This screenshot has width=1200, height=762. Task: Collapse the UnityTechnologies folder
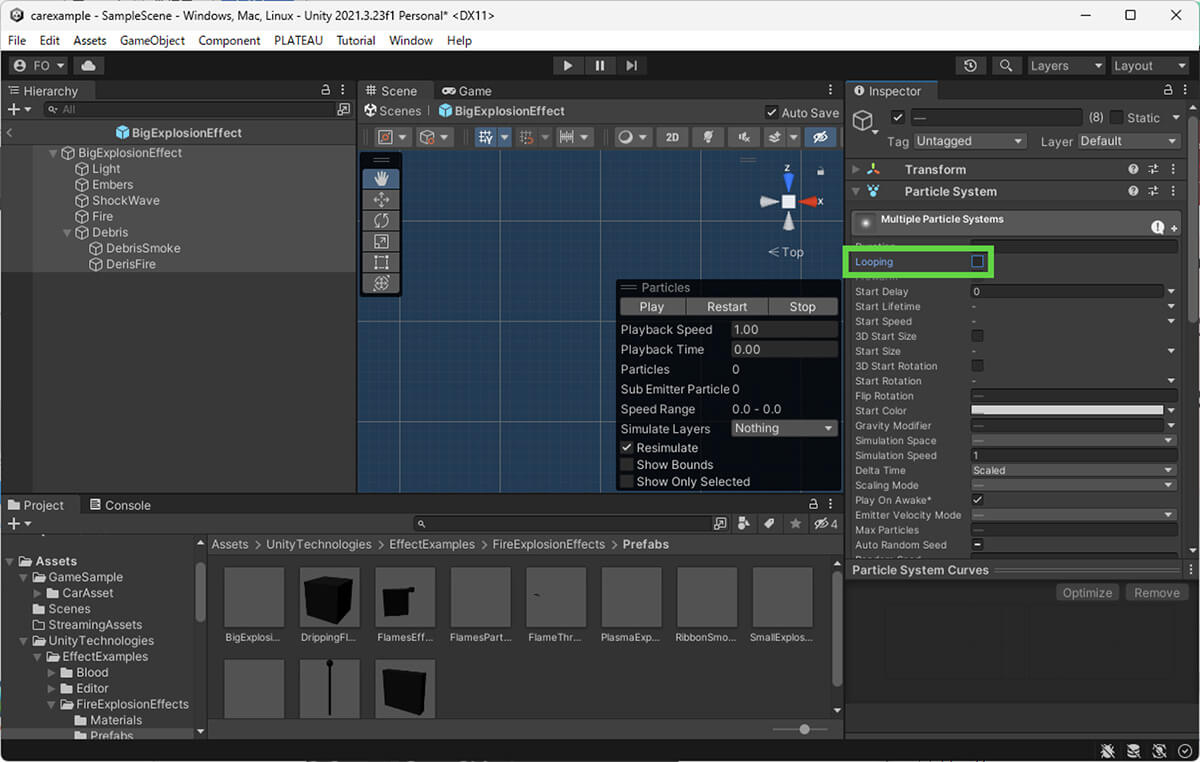pos(24,641)
